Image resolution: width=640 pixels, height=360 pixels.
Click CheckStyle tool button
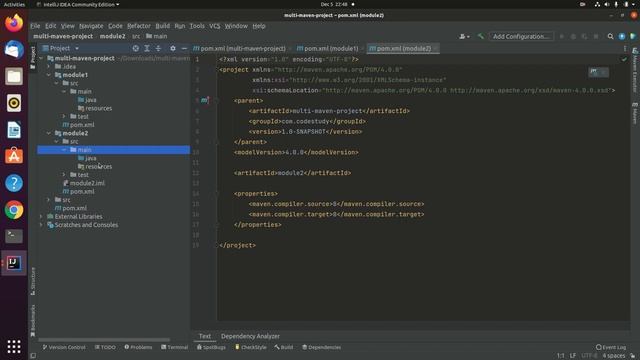[x=250, y=347]
